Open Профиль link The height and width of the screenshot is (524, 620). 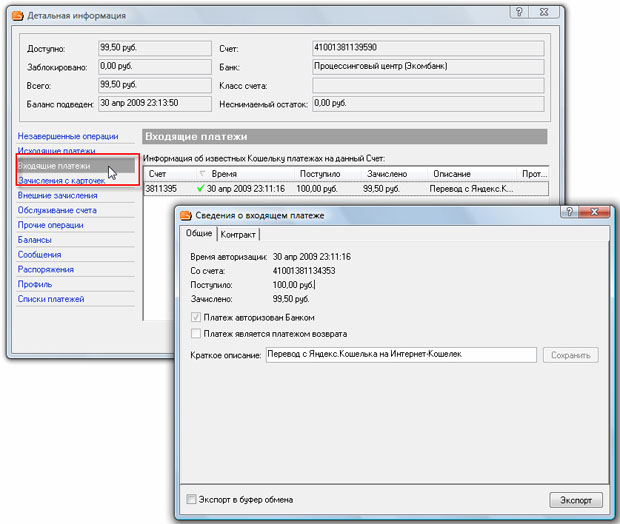pos(35,284)
